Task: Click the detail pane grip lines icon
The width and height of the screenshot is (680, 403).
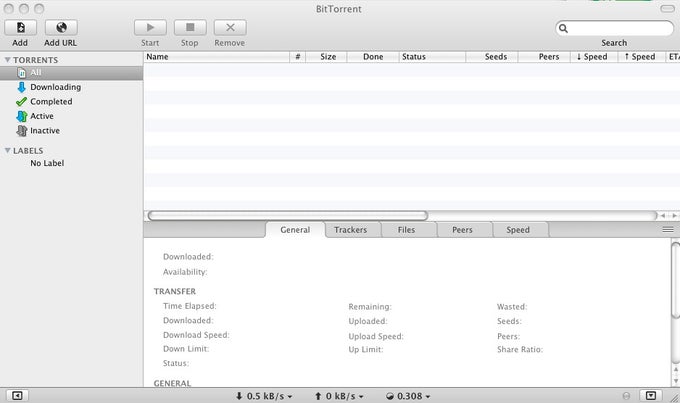Action: 668,229
